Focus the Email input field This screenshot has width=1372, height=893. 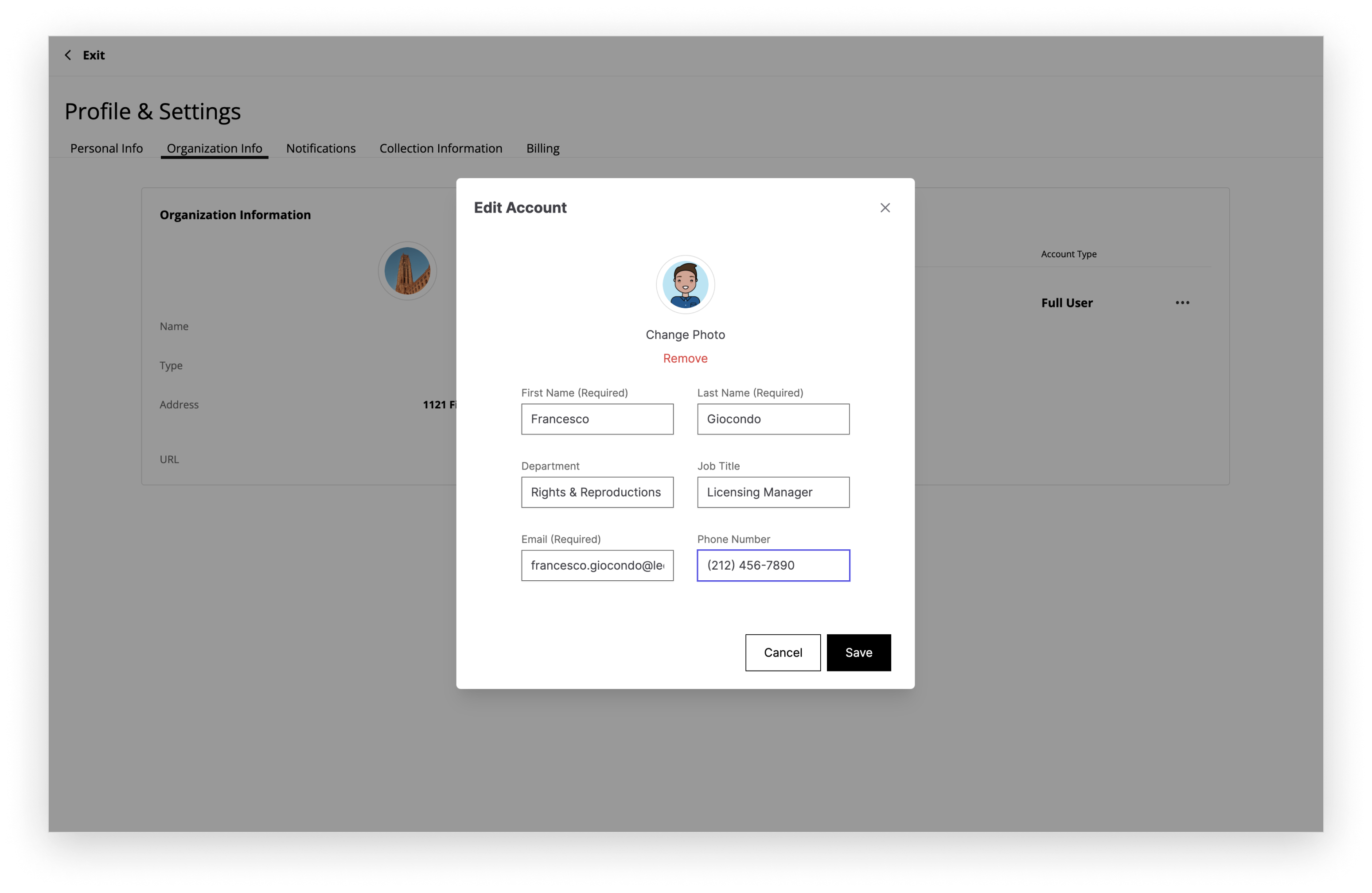point(597,565)
